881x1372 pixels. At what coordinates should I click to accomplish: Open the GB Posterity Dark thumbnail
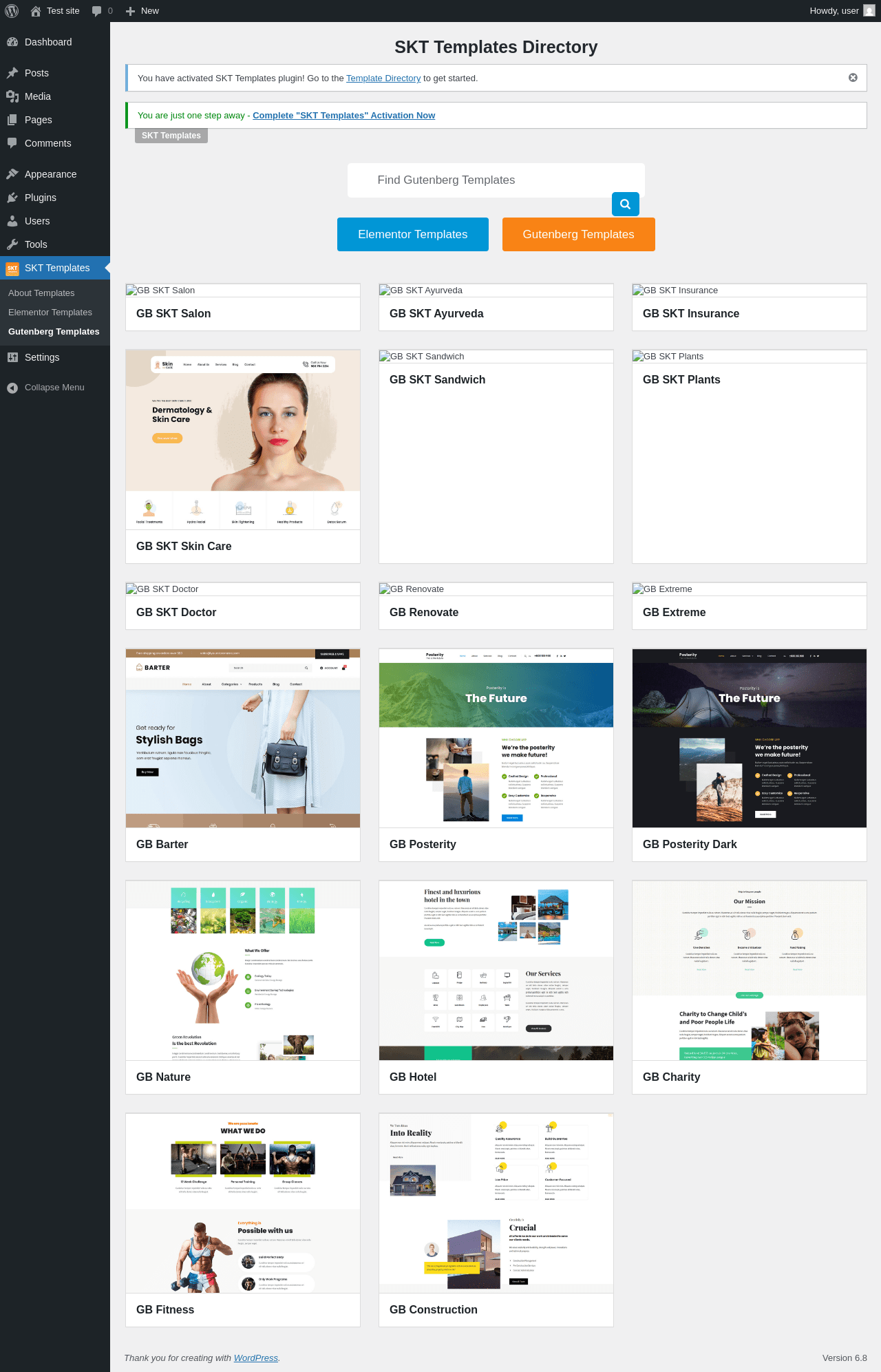(750, 738)
